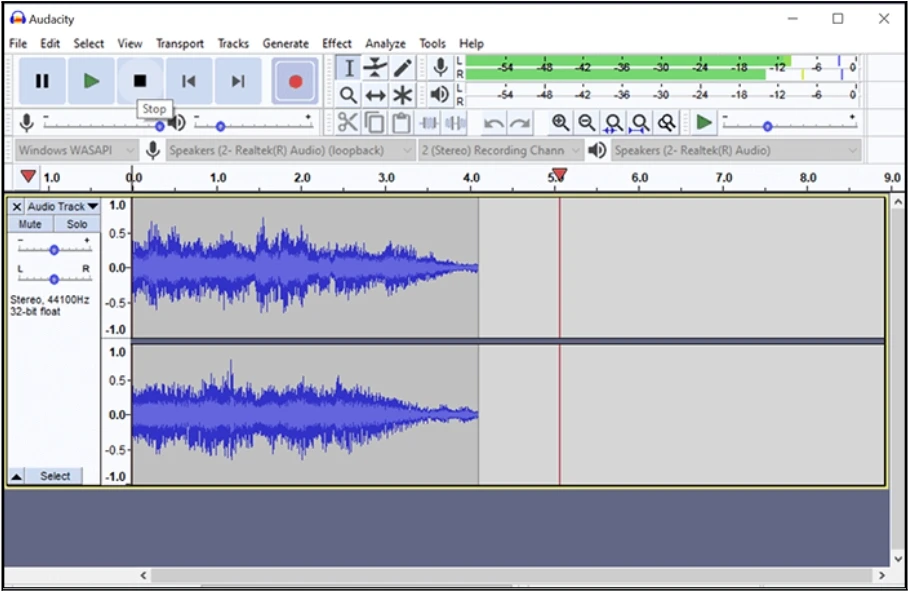Stop the recording with the Stop button
The width and height of the screenshot is (908, 591).
coord(140,81)
